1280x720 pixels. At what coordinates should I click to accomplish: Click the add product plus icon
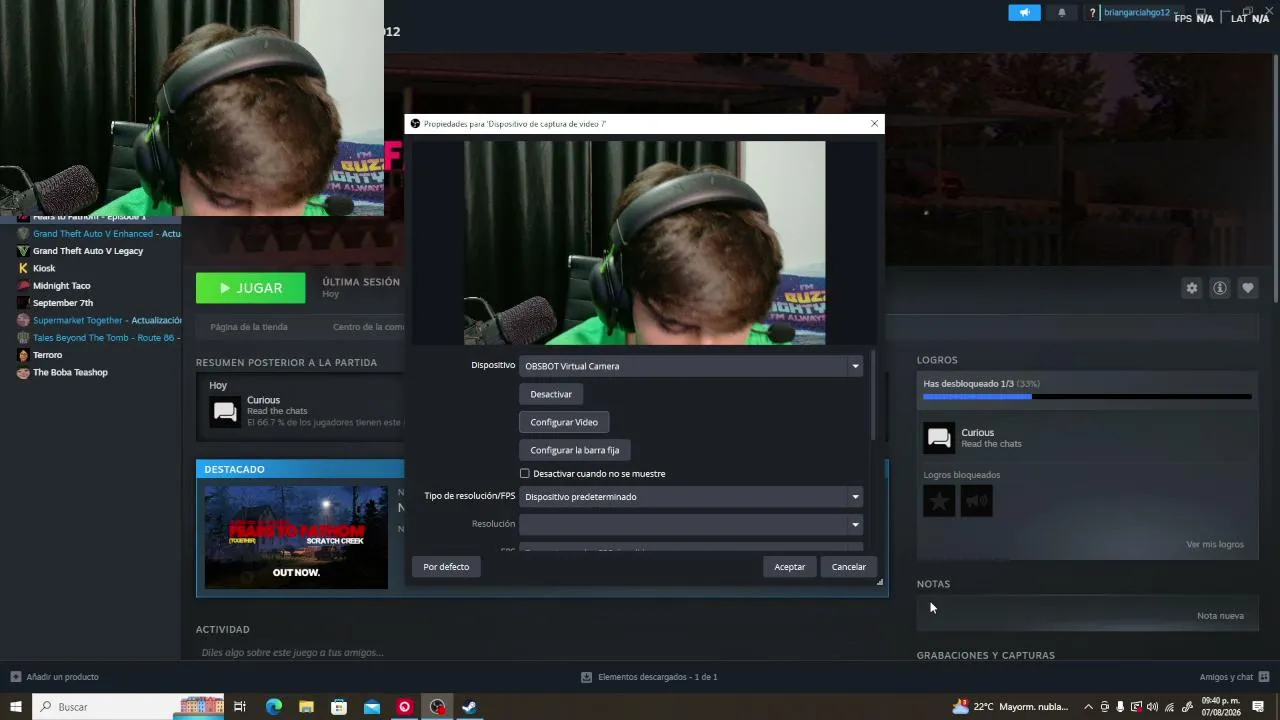click(15, 677)
